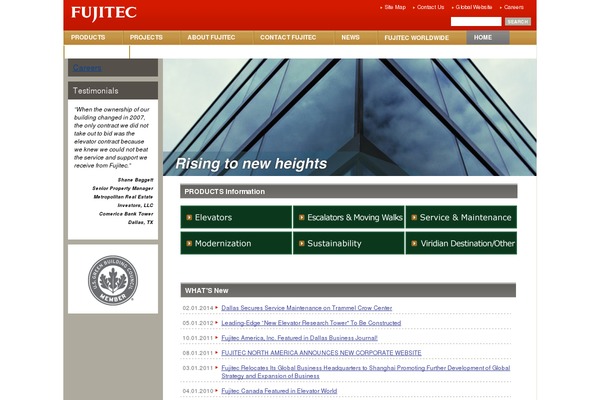Viewport: 600px width, 400px height.
Task: Click the arrow icon beside Viridian Destination/Other
Action: pos(414,243)
